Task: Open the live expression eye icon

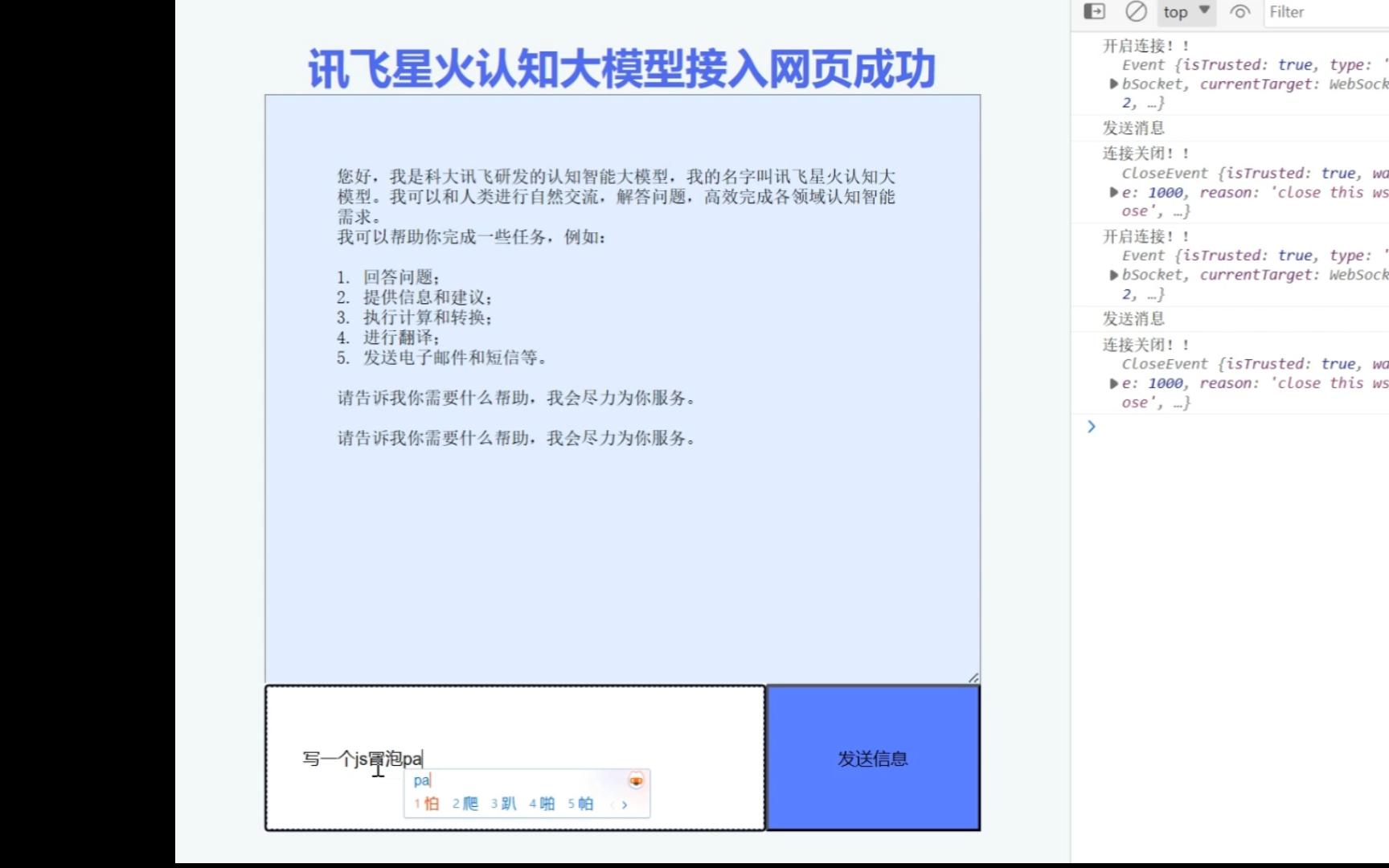Action: tap(1240, 12)
